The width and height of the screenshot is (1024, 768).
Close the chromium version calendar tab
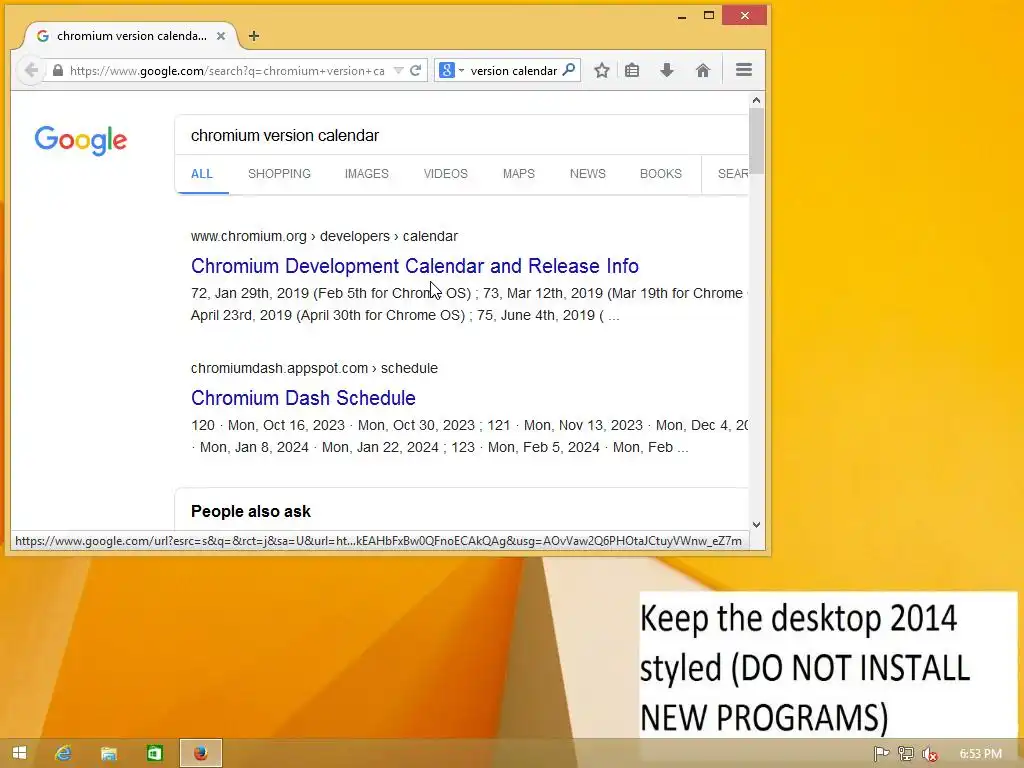[x=221, y=36]
